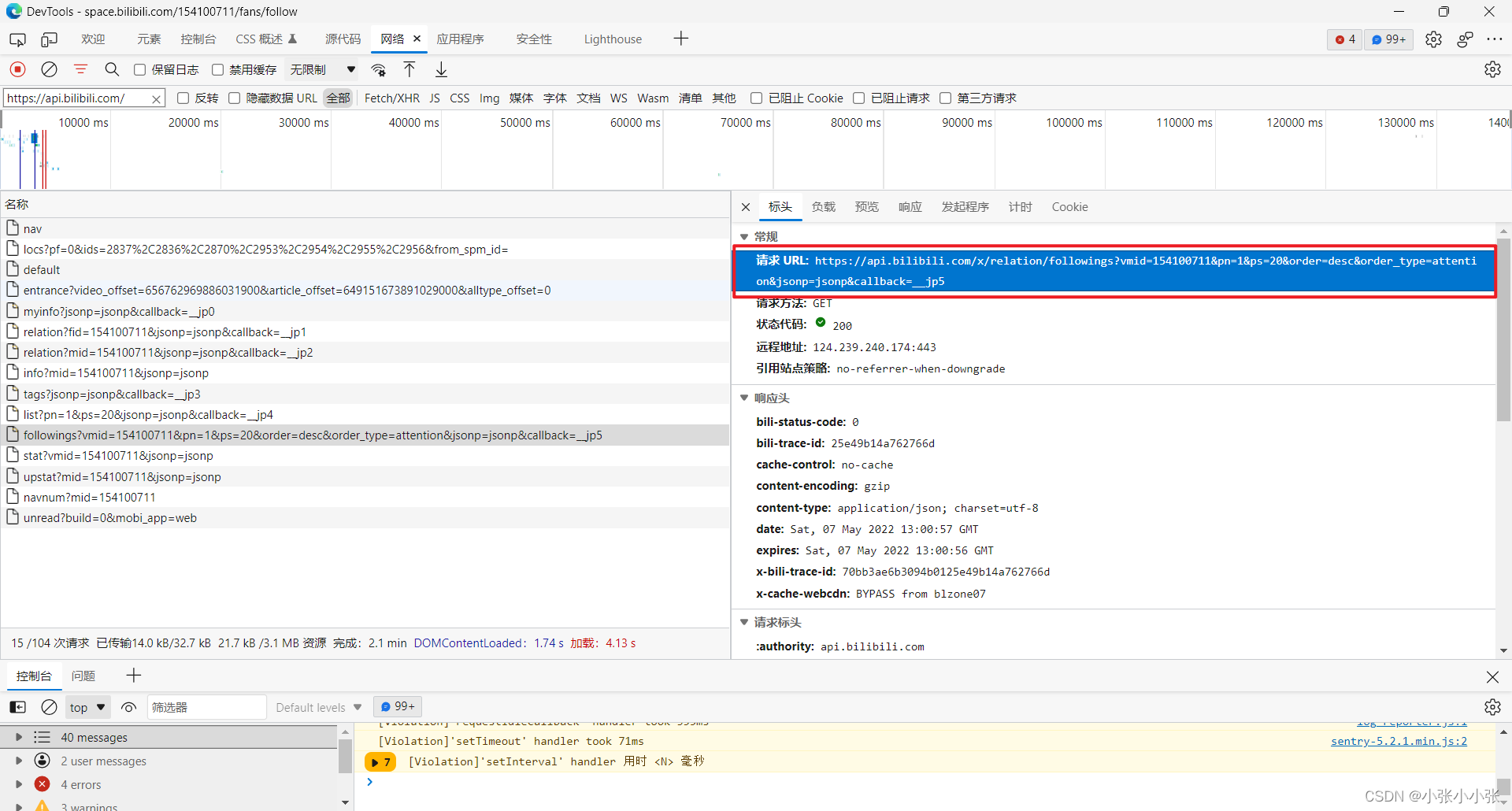Open network conditions wifi icon
The height and width of the screenshot is (811, 1512).
379,69
